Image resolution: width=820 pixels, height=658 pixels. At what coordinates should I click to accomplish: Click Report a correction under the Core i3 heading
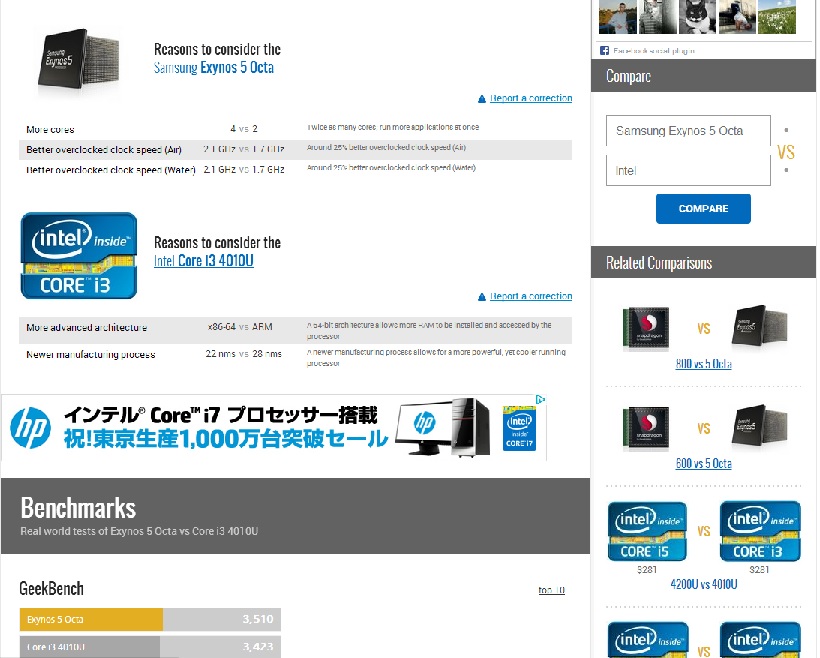pyautogui.click(x=531, y=297)
